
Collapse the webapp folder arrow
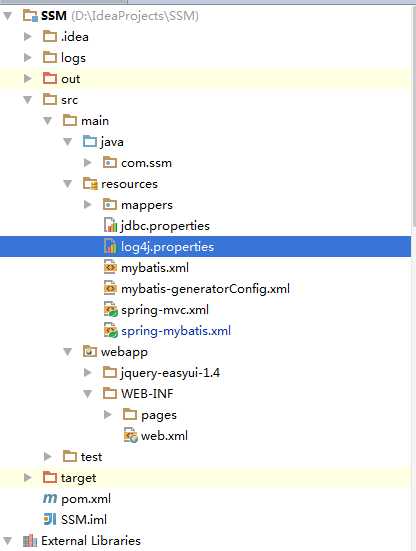point(67,352)
